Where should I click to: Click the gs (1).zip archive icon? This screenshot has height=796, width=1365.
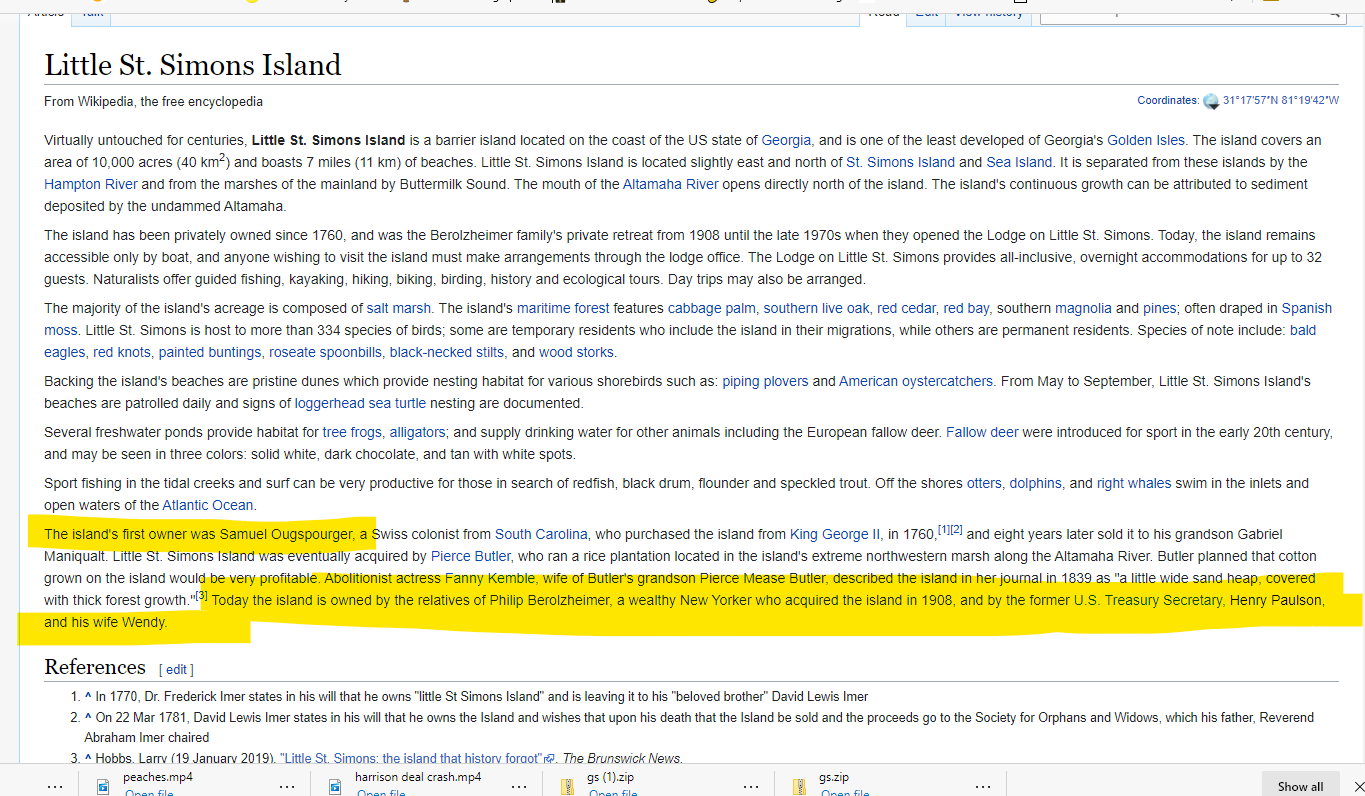(x=567, y=787)
